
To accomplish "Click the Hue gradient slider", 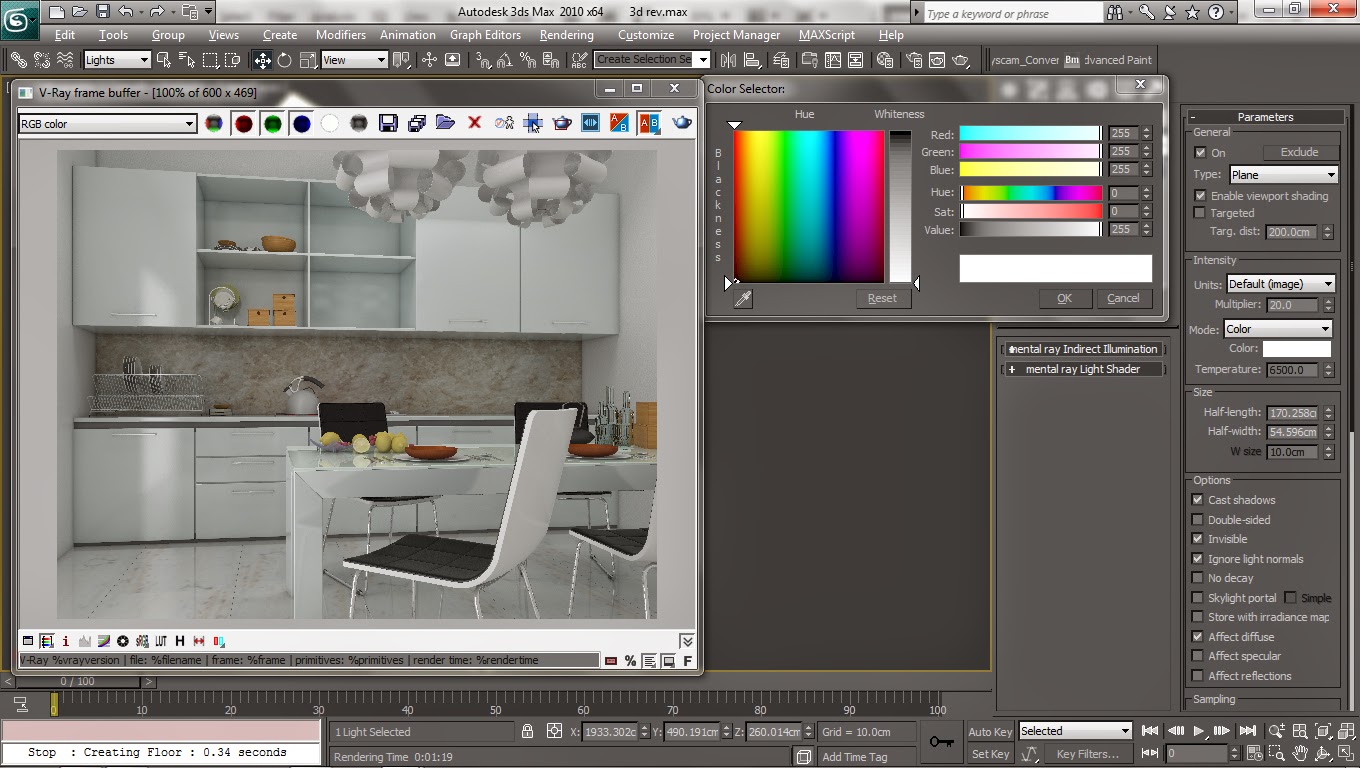I will [1030, 193].
